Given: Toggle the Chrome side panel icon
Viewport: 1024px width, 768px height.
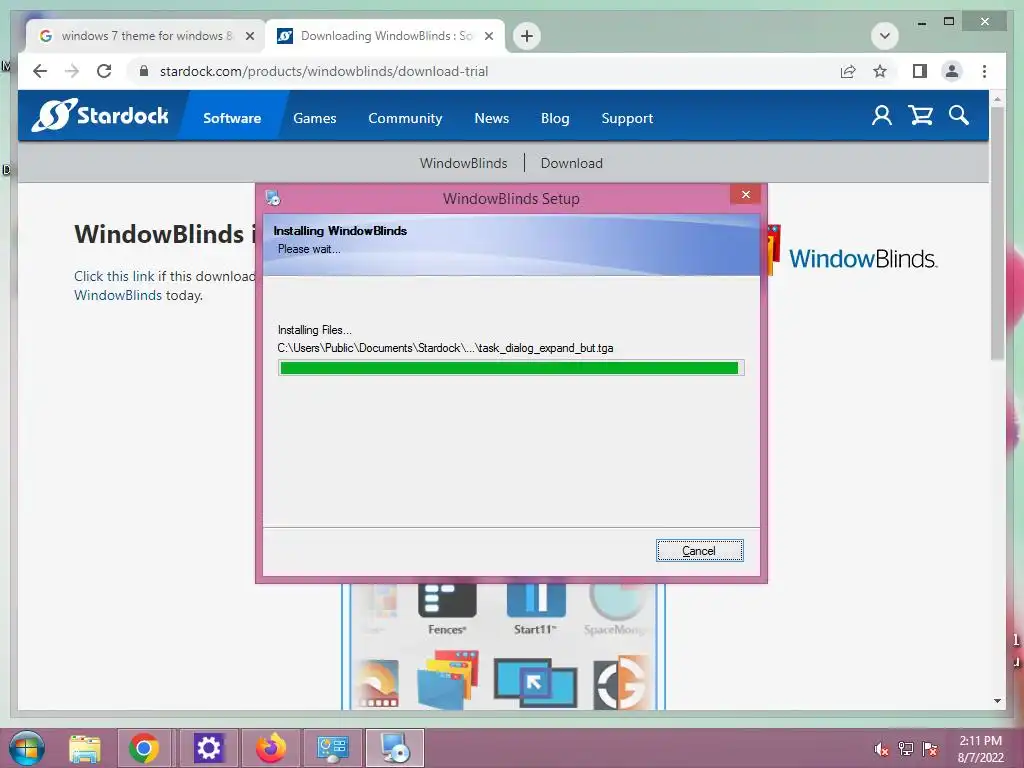Looking at the screenshot, I should [x=920, y=71].
